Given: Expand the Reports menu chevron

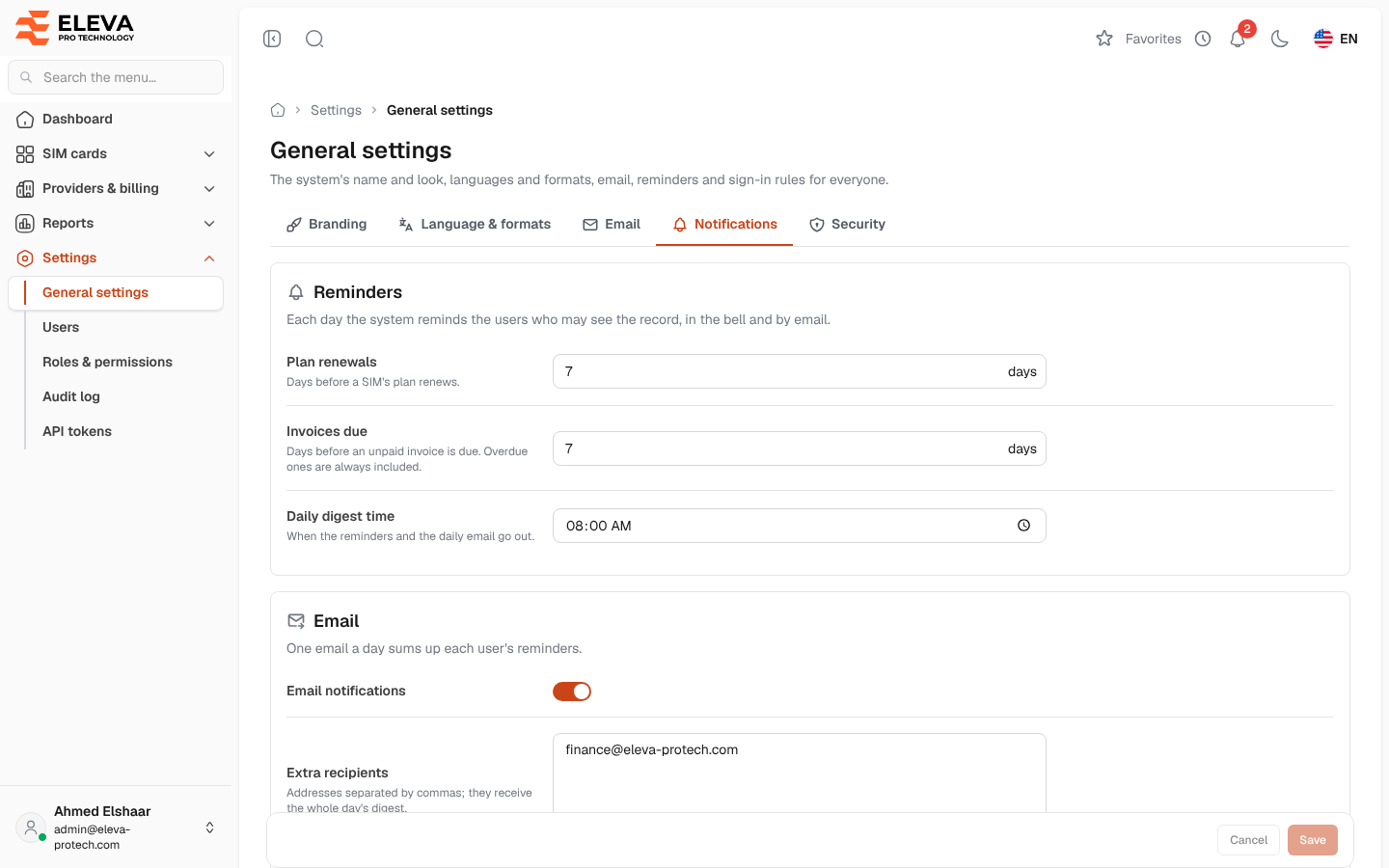Looking at the screenshot, I should pyautogui.click(x=209, y=224).
